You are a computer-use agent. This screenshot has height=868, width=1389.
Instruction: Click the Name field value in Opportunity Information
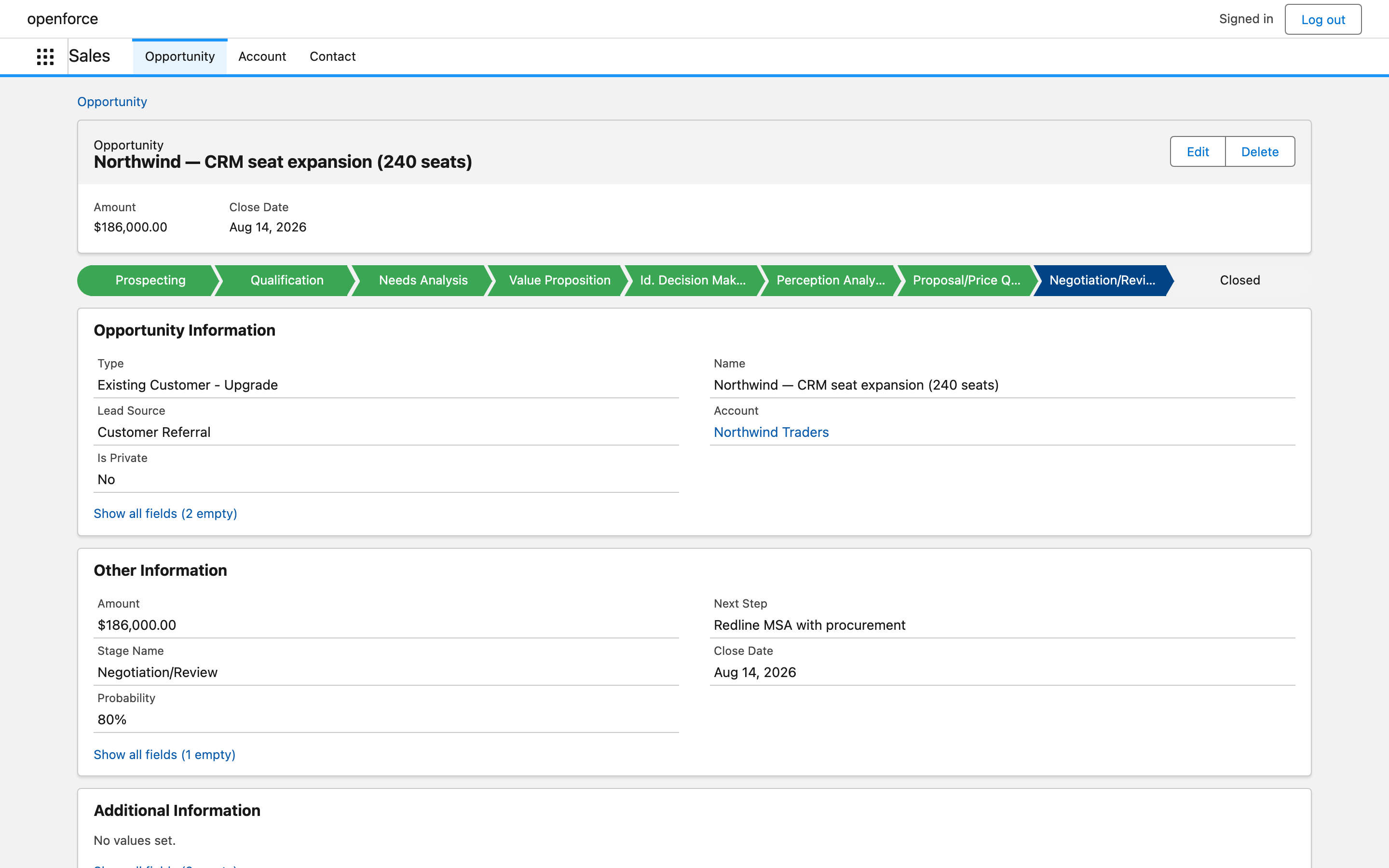[856, 385]
